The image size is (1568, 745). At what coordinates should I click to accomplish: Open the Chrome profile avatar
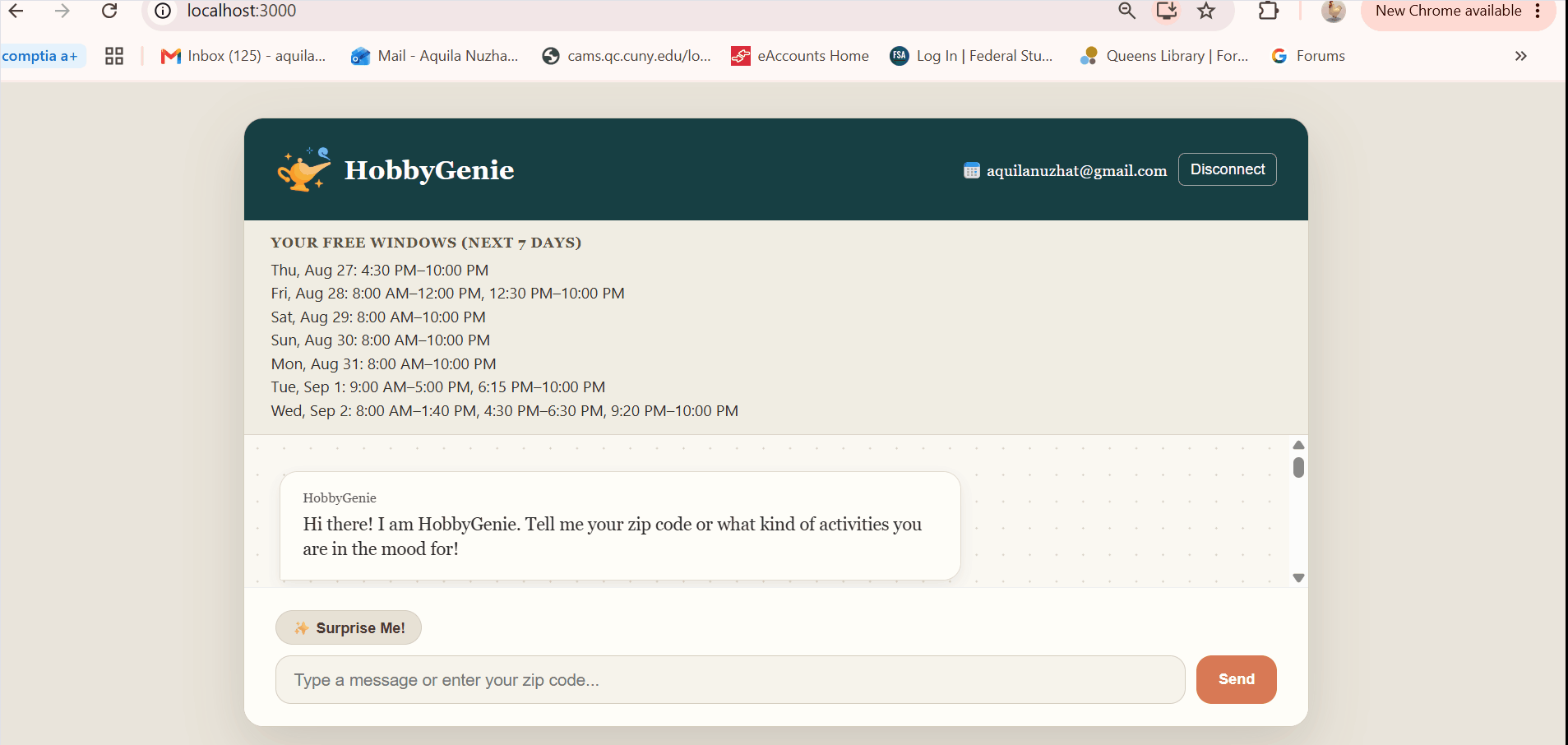[1333, 11]
